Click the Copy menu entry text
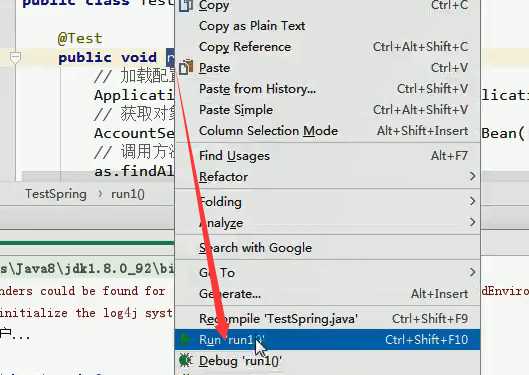This screenshot has height=375, width=529. (x=214, y=5)
